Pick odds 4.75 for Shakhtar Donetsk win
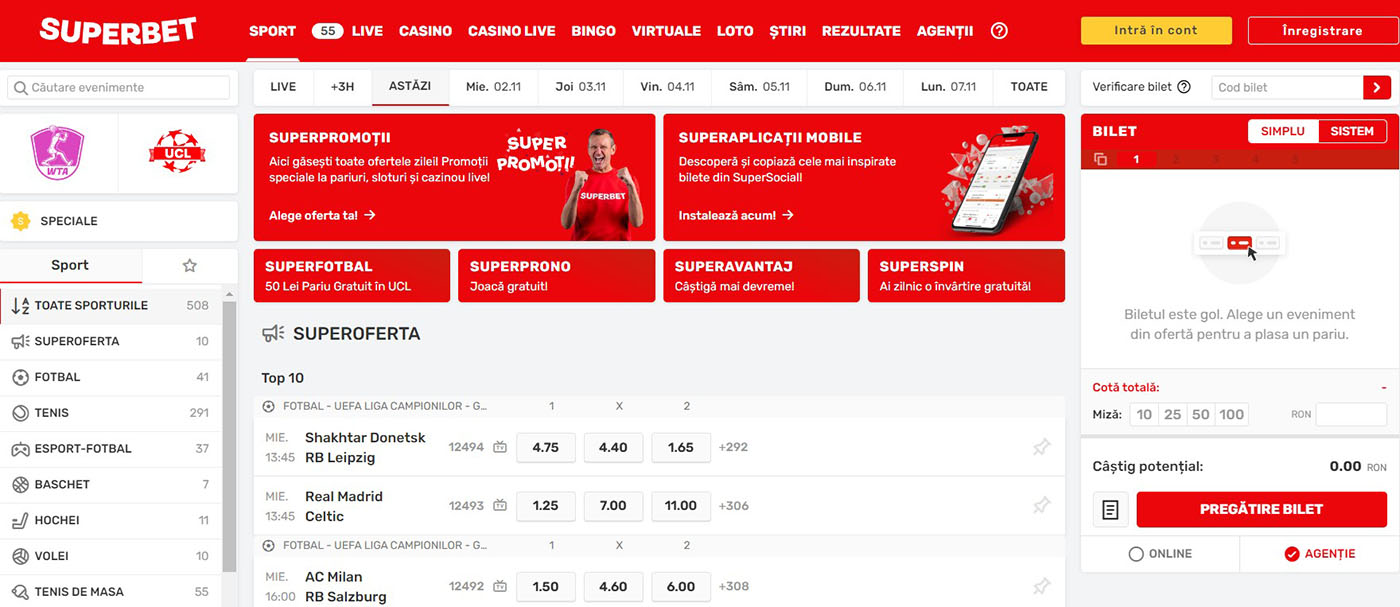 (x=546, y=448)
